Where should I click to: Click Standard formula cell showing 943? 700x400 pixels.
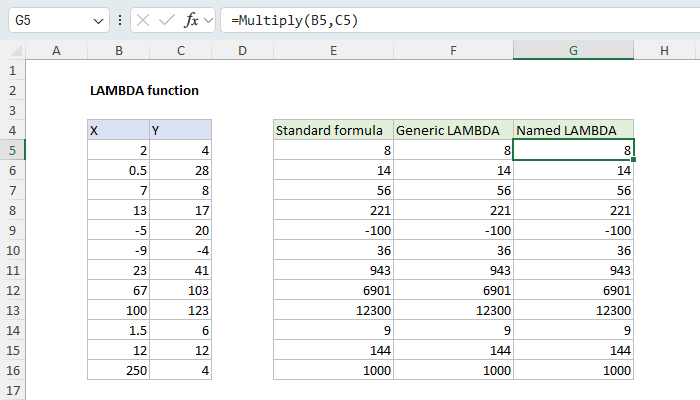coord(333,271)
